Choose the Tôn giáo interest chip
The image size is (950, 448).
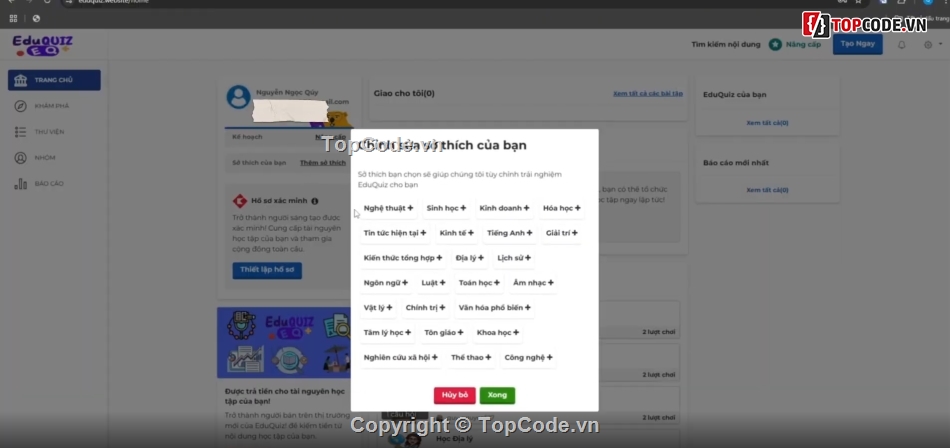(x=443, y=333)
